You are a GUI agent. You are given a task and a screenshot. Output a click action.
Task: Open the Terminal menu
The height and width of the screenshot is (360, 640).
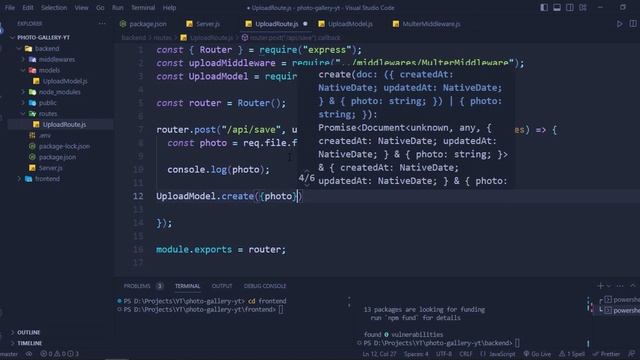coord(143,8)
